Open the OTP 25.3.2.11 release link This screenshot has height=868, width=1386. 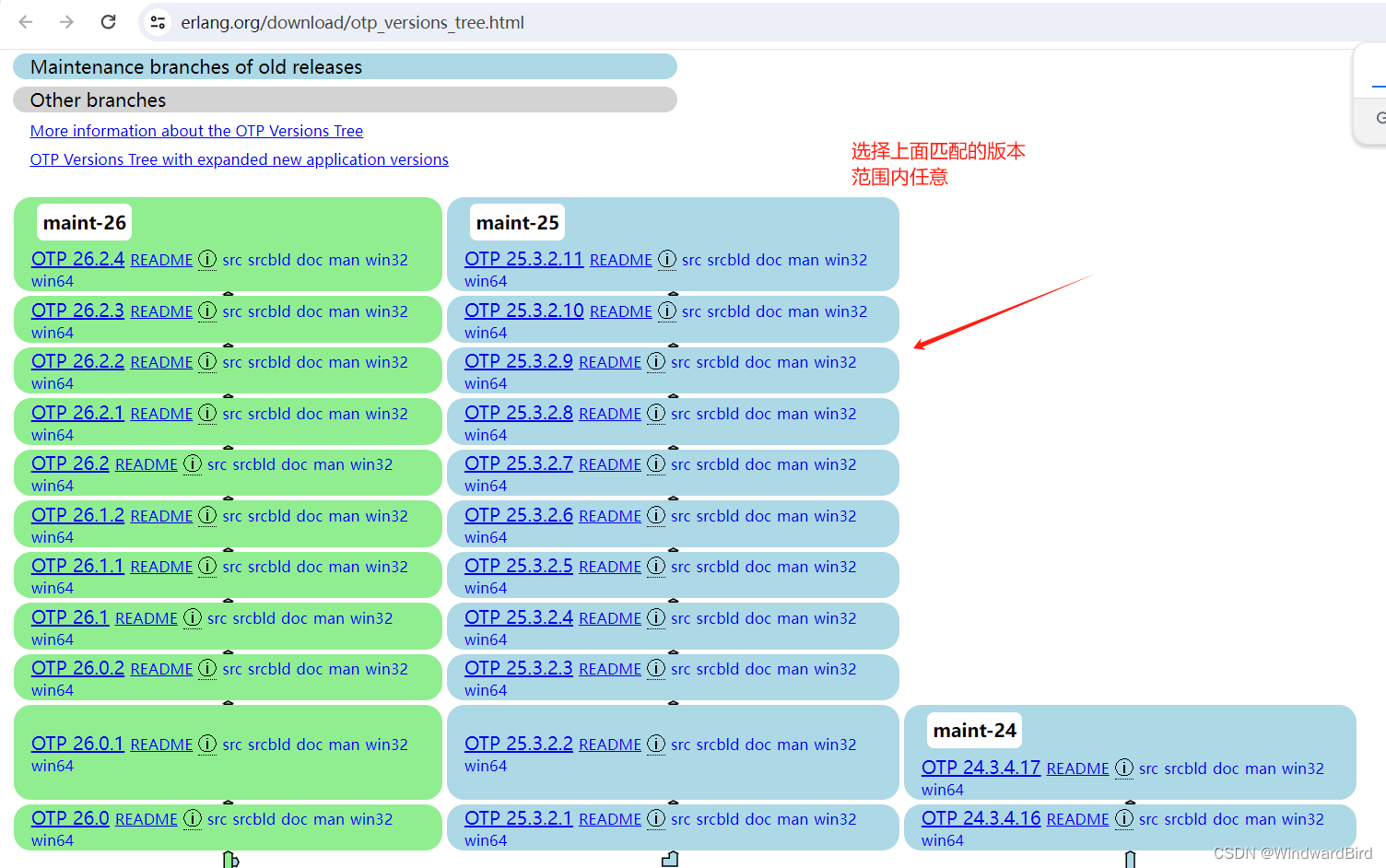(x=523, y=259)
